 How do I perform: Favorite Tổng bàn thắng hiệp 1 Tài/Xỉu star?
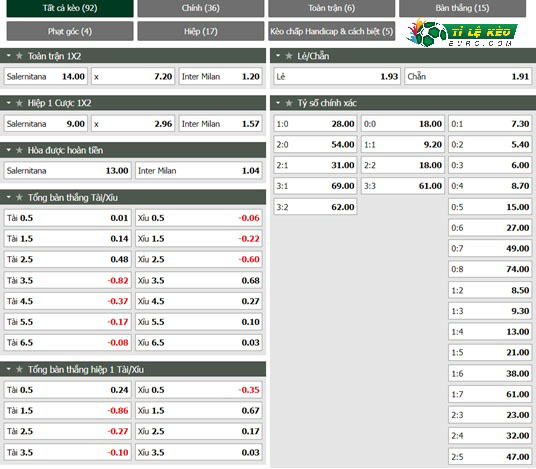tap(19, 369)
